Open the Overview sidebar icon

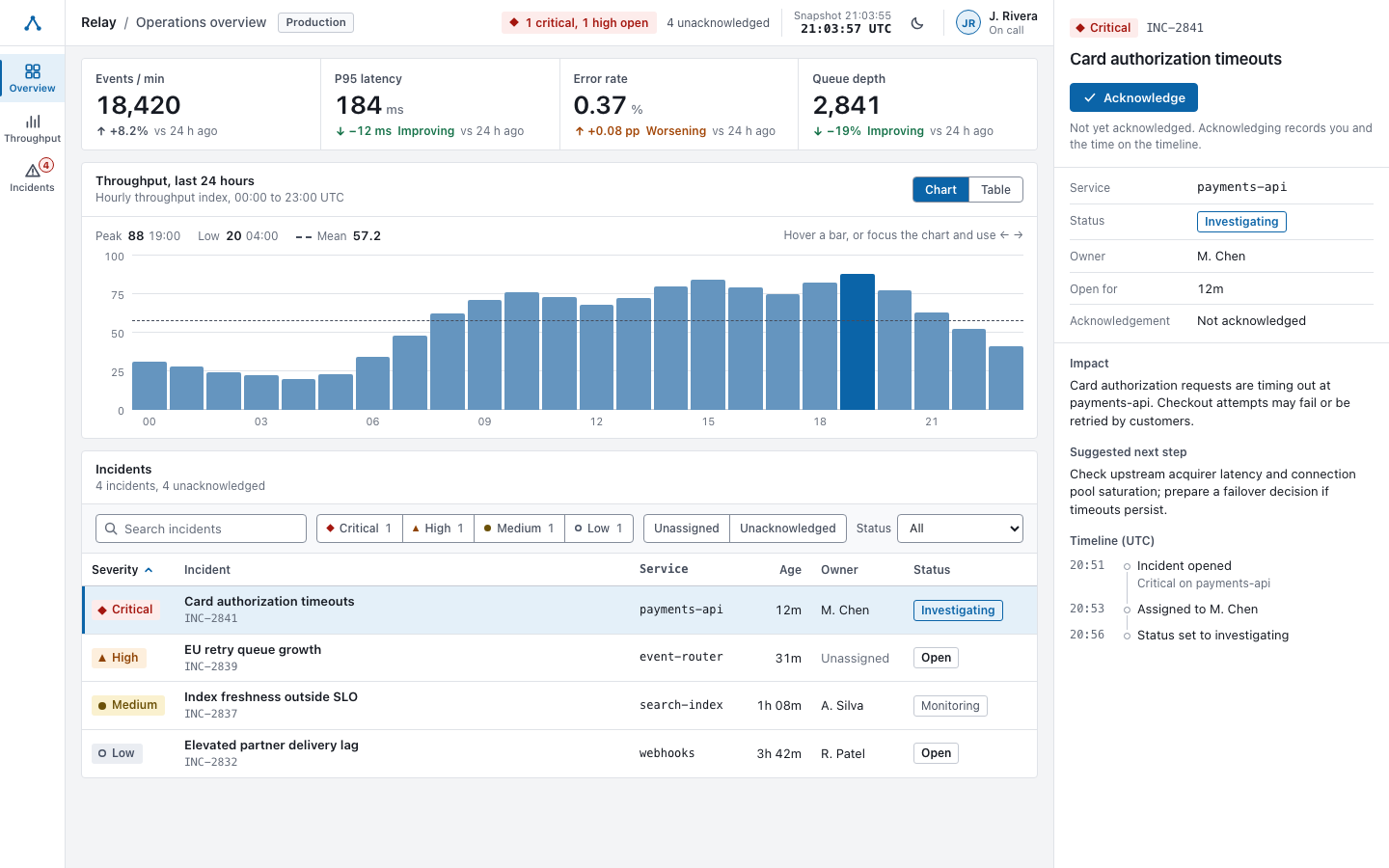(x=33, y=78)
